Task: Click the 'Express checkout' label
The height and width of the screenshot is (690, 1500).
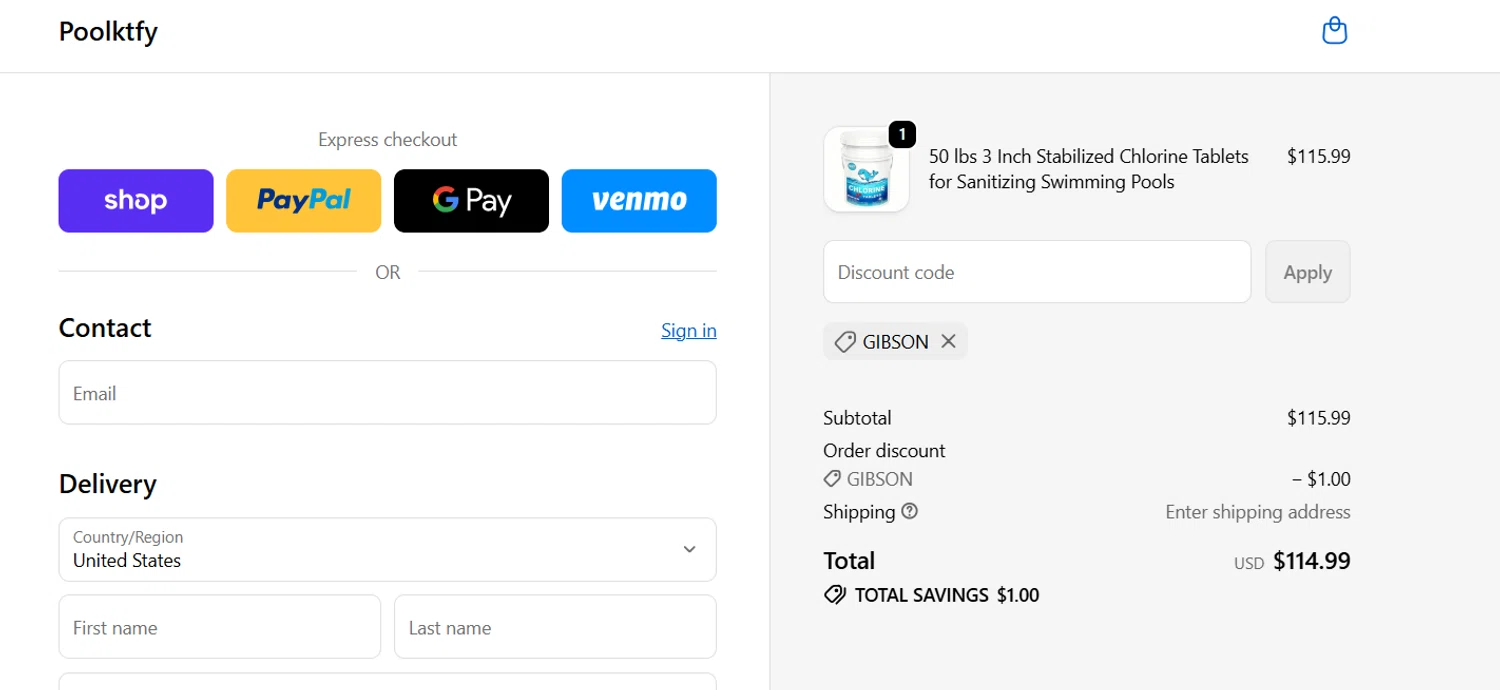Action: tap(388, 140)
